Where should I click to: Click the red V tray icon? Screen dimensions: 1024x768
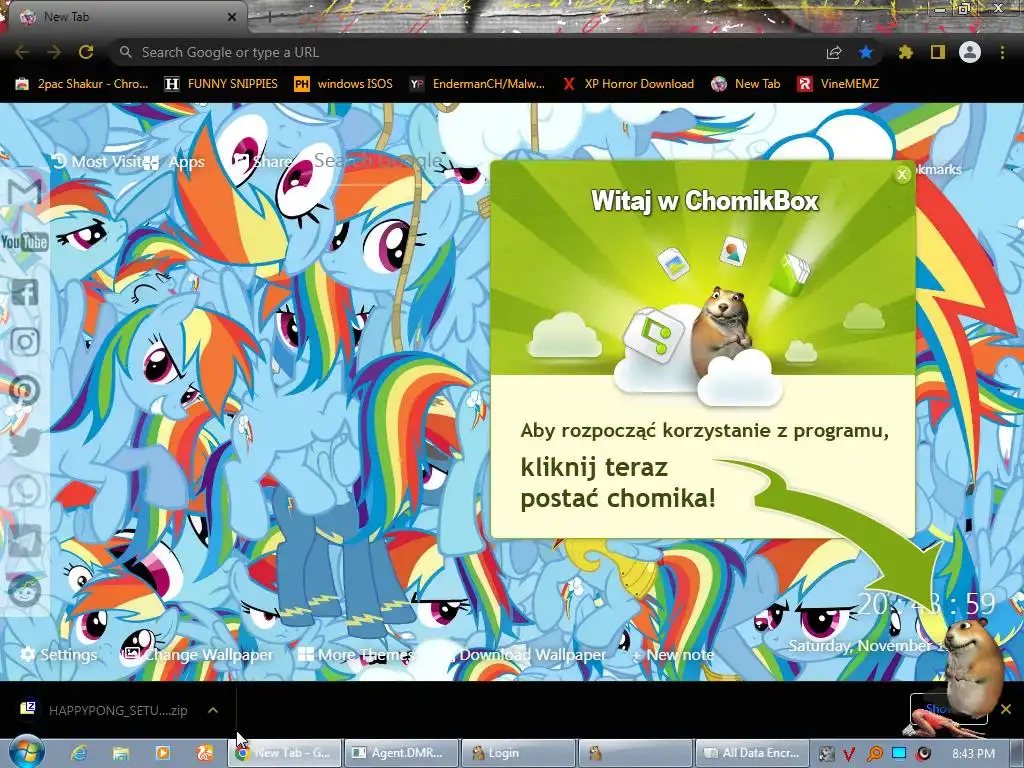pos(850,754)
